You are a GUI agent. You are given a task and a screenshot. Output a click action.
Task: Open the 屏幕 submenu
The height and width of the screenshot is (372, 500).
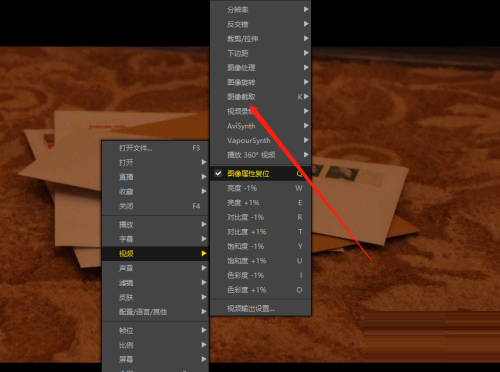[x=155, y=359]
